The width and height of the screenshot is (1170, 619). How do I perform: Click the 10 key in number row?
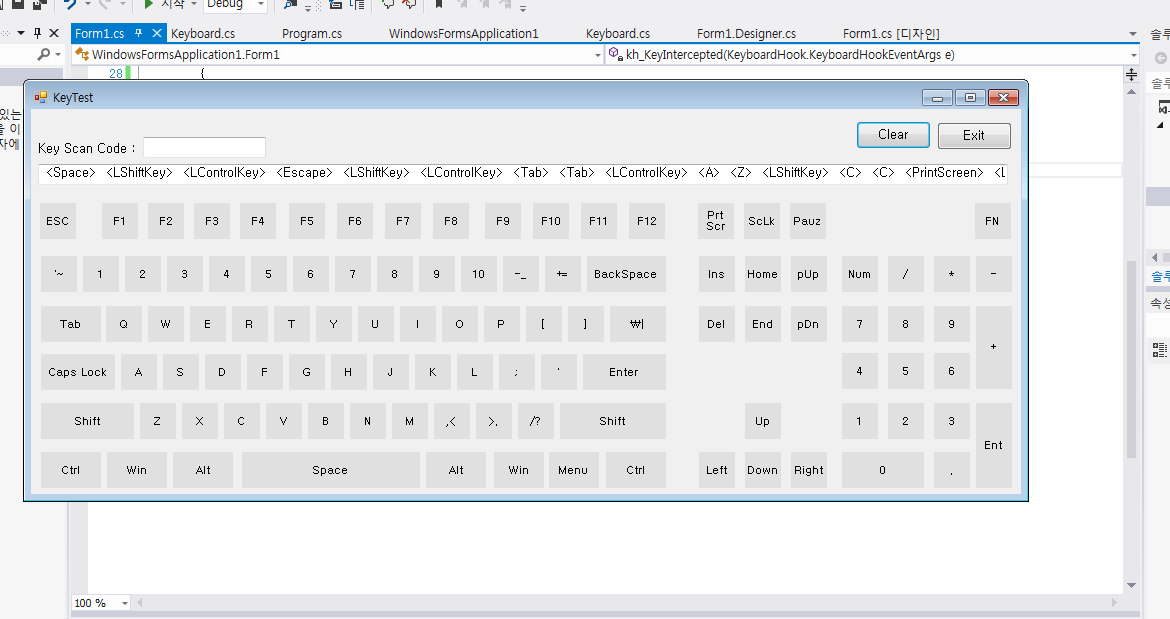point(478,274)
